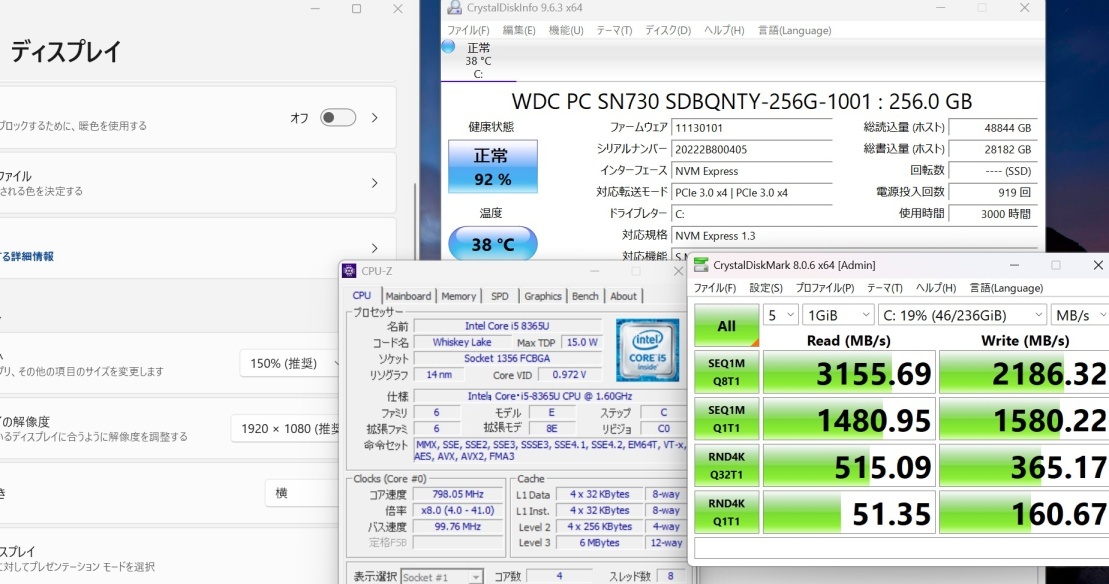1109x584 pixels.
Task: Open 設定(S) menu in CrystalDiskMark
Action: pos(766,288)
